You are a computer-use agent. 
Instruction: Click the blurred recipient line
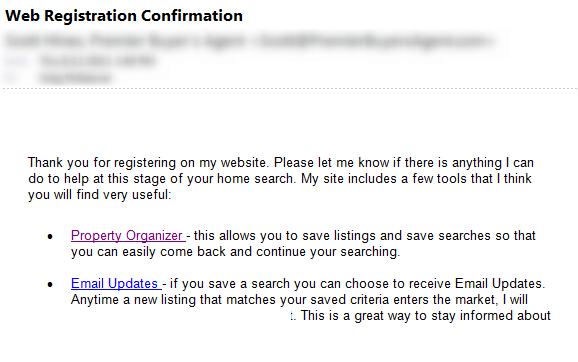(76, 78)
